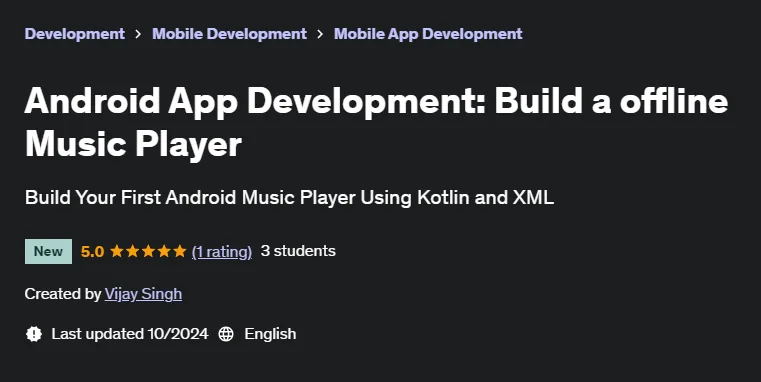The width and height of the screenshot is (761, 382).
Task: Open the (1 rating) reviews link
Action: (222, 251)
